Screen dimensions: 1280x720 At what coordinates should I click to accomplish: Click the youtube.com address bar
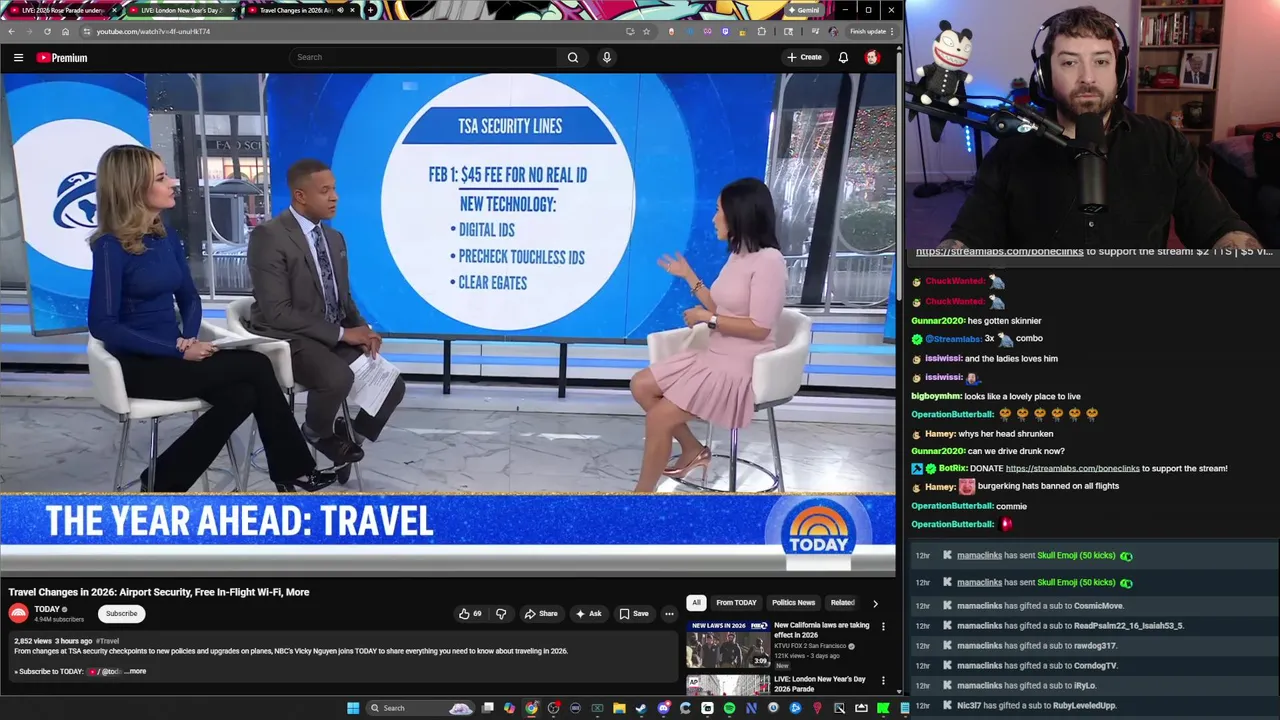click(350, 31)
